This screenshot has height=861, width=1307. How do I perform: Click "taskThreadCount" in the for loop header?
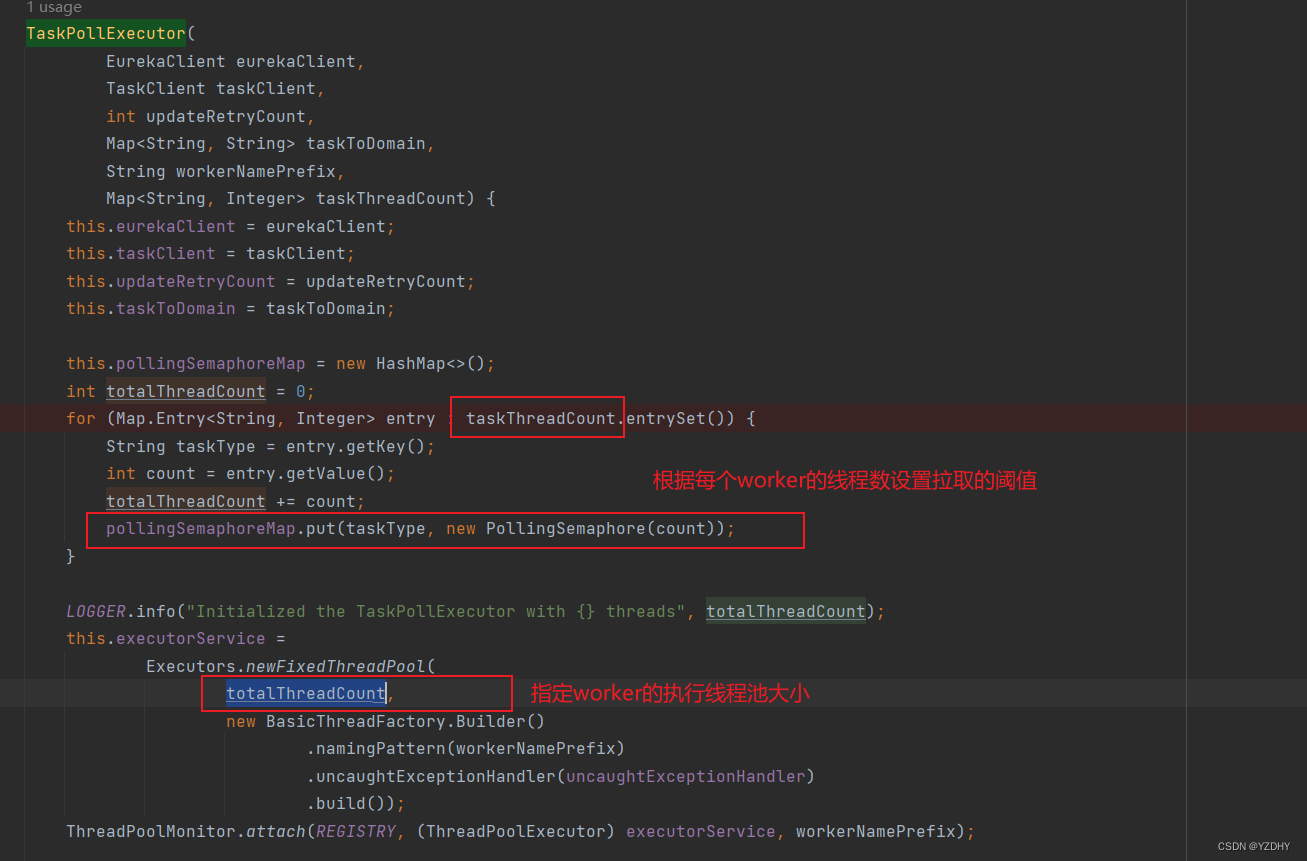pos(540,419)
